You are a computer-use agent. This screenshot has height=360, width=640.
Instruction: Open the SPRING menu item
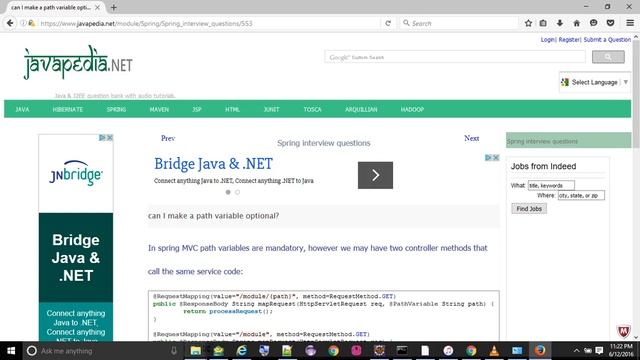116,109
